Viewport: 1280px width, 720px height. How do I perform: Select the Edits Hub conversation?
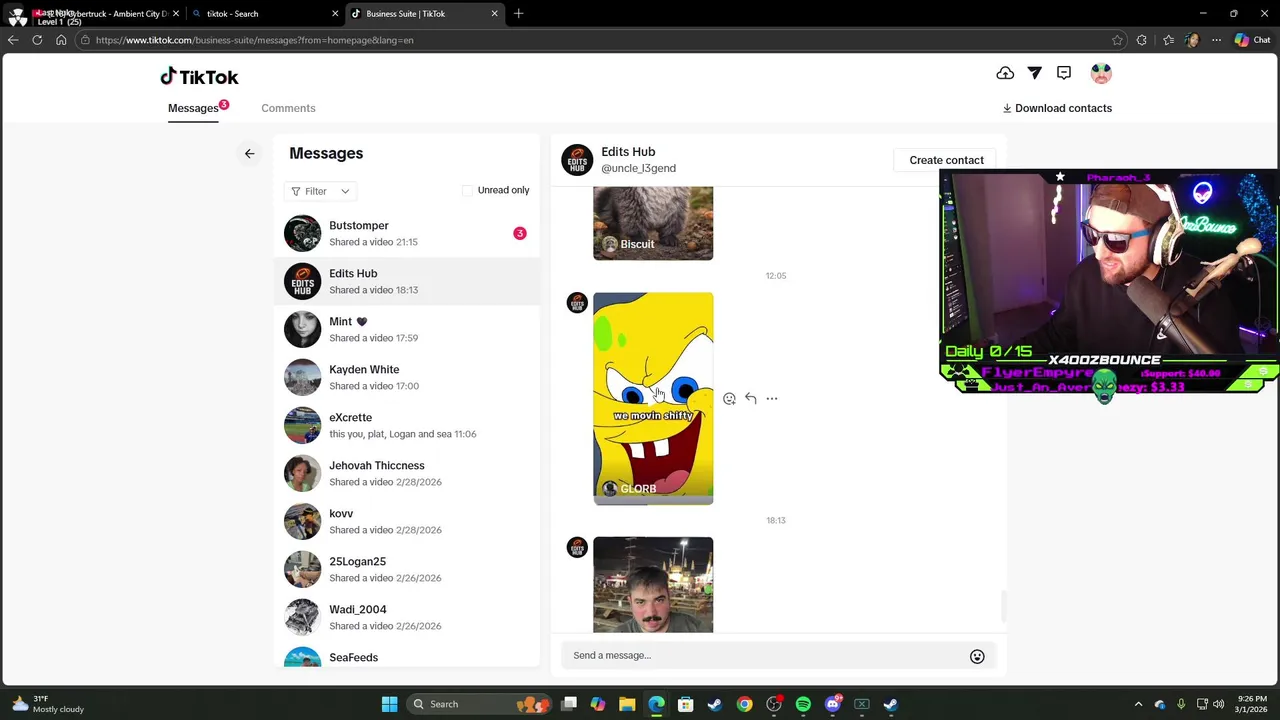tap(407, 281)
